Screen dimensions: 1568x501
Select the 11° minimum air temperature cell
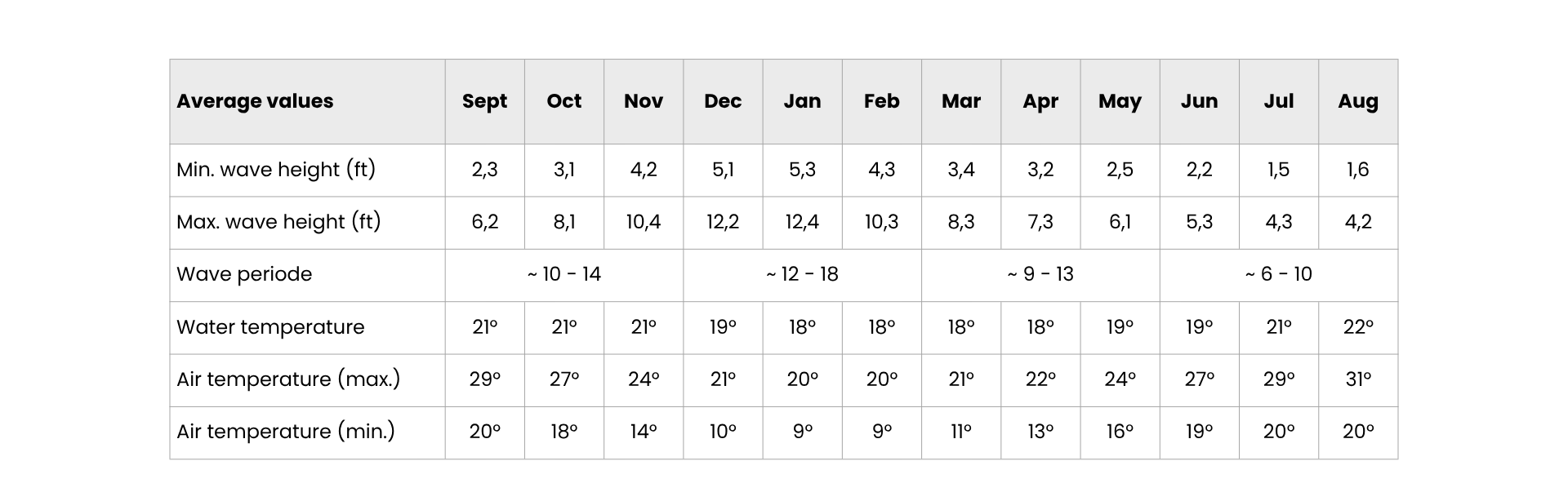point(961,432)
